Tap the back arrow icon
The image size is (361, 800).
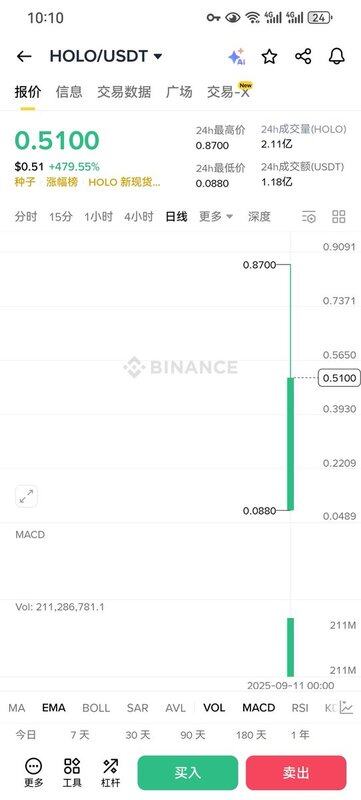pos(24,56)
